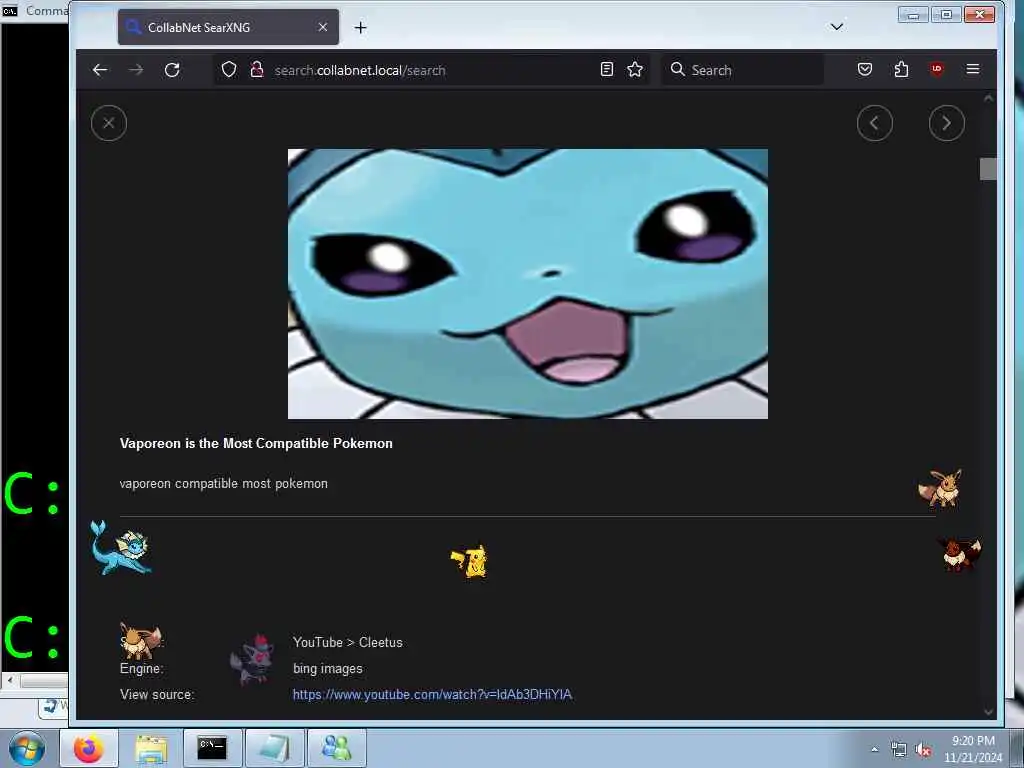Bookmark this page with the star
The height and width of the screenshot is (768, 1024).
tap(635, 69)
